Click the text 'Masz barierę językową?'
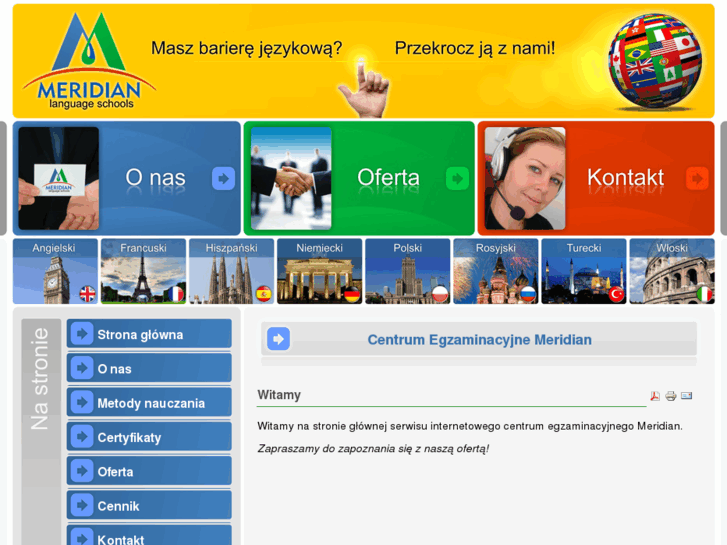727x545 pixels. tap(246, 48)
